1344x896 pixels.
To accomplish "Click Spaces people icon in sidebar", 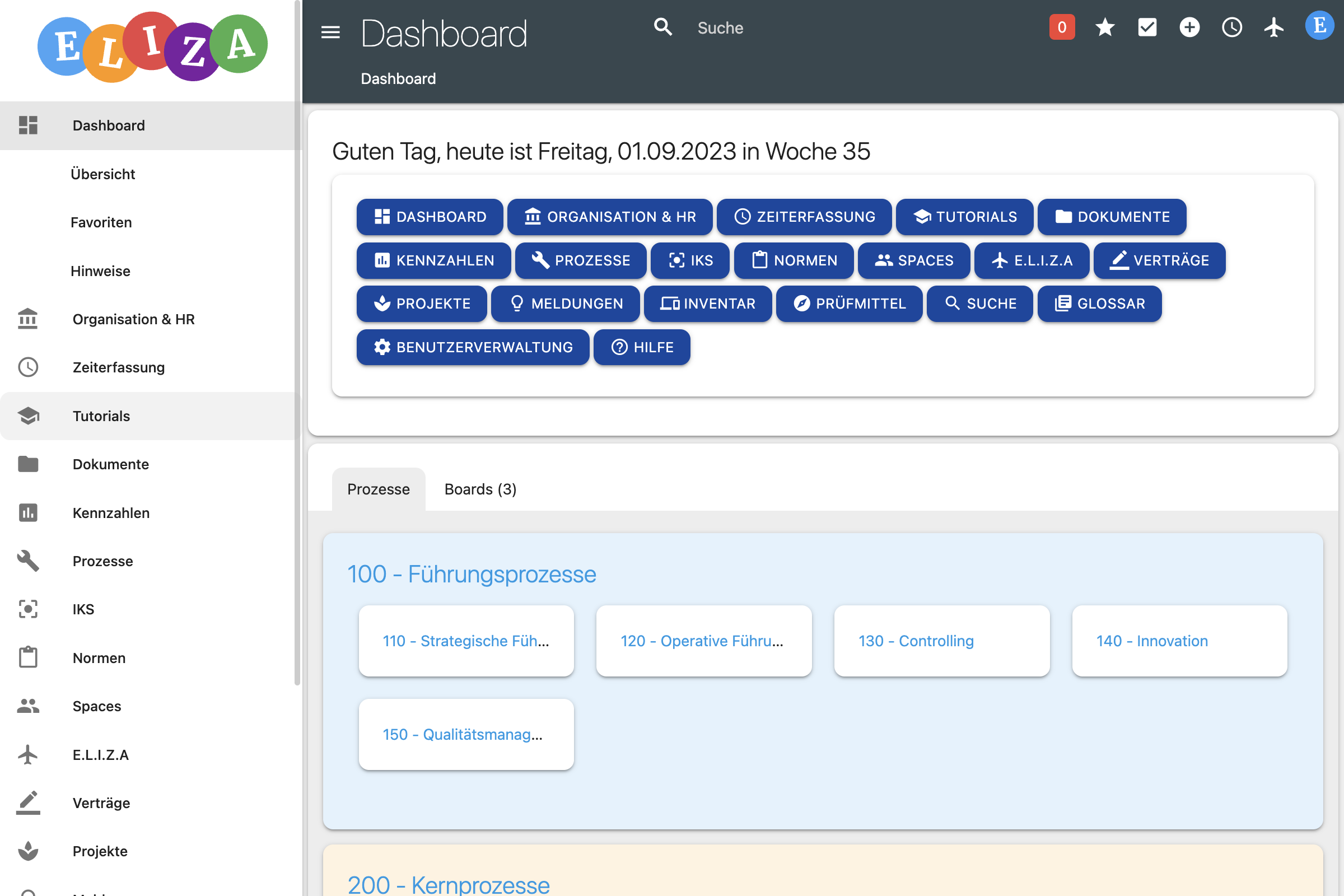I will tap(28, 706).
